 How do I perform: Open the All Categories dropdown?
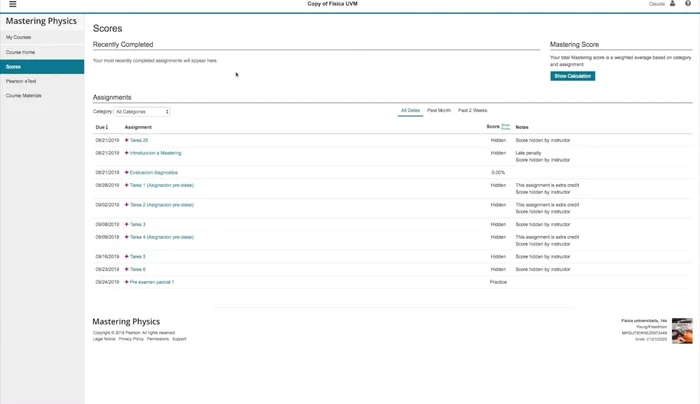pyautogui.click(x=142, y=112)
